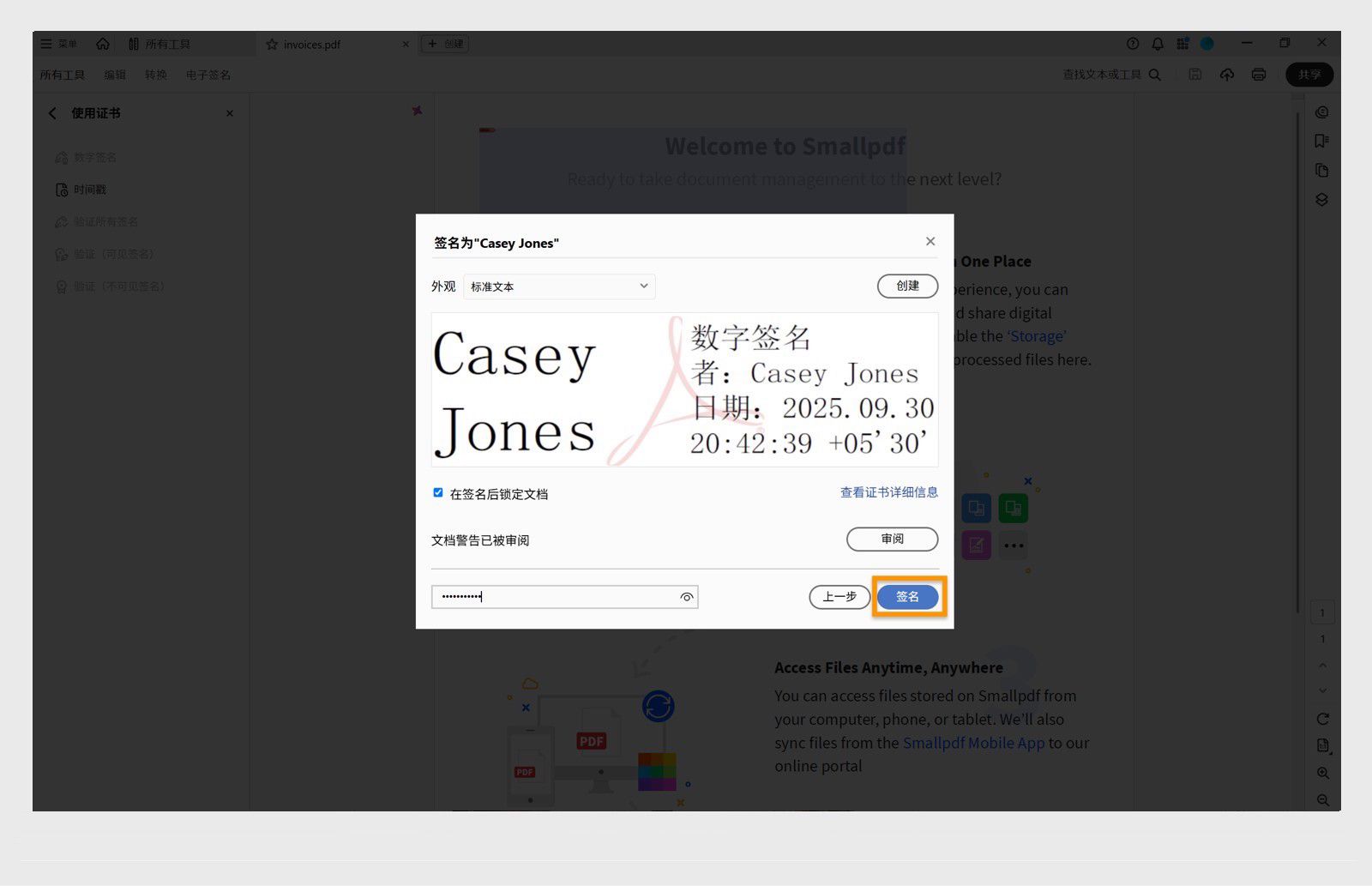Open the layers panel icon

[x=1322, y=200]
